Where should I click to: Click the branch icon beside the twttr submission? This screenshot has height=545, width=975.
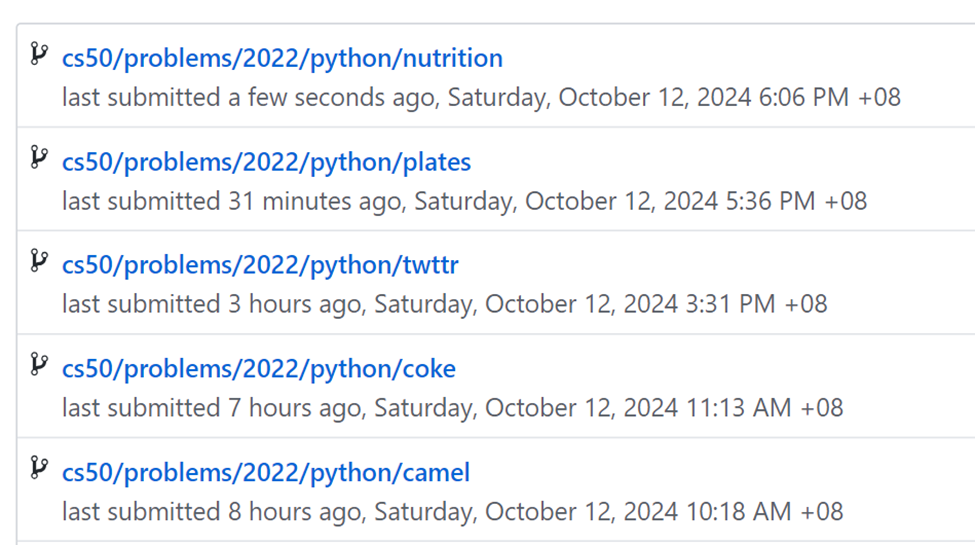tap(39, 261)
